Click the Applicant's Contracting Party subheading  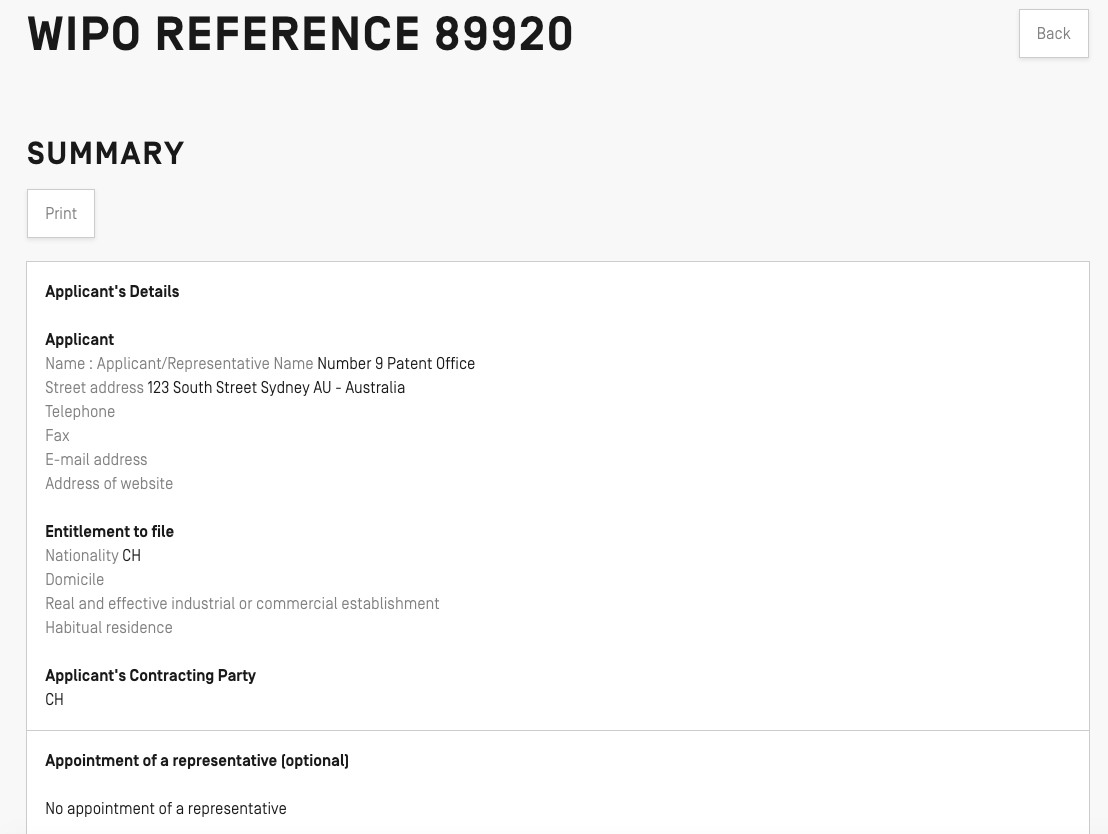pos(150,676)
